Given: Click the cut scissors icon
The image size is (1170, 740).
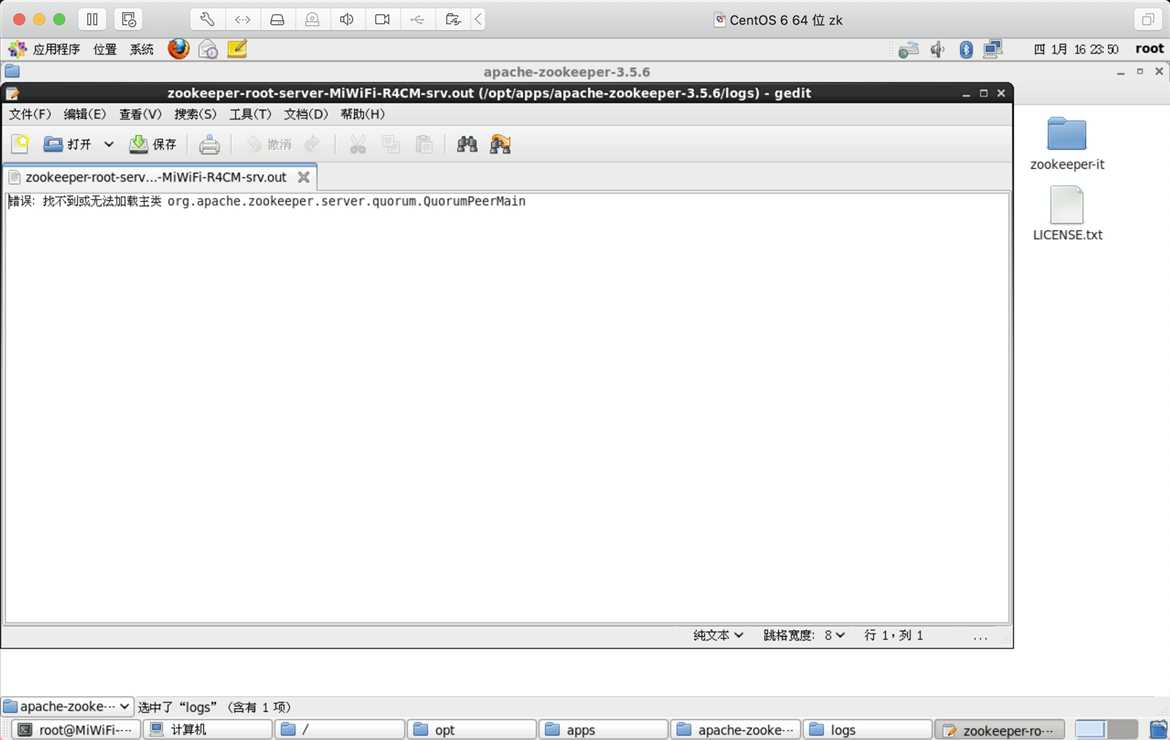Looking at the screenshot, I should tap(357, 144).
